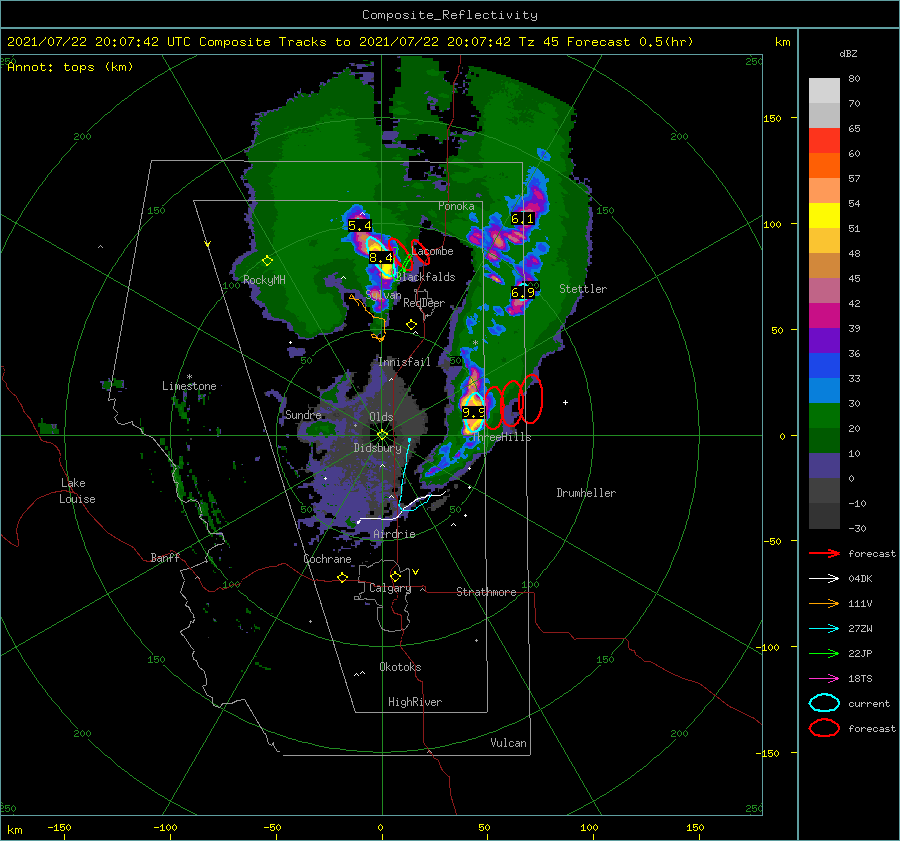Click the Annot: tops (km) label
The width and height of the screenshot is (900, 841).
[70, 67]
